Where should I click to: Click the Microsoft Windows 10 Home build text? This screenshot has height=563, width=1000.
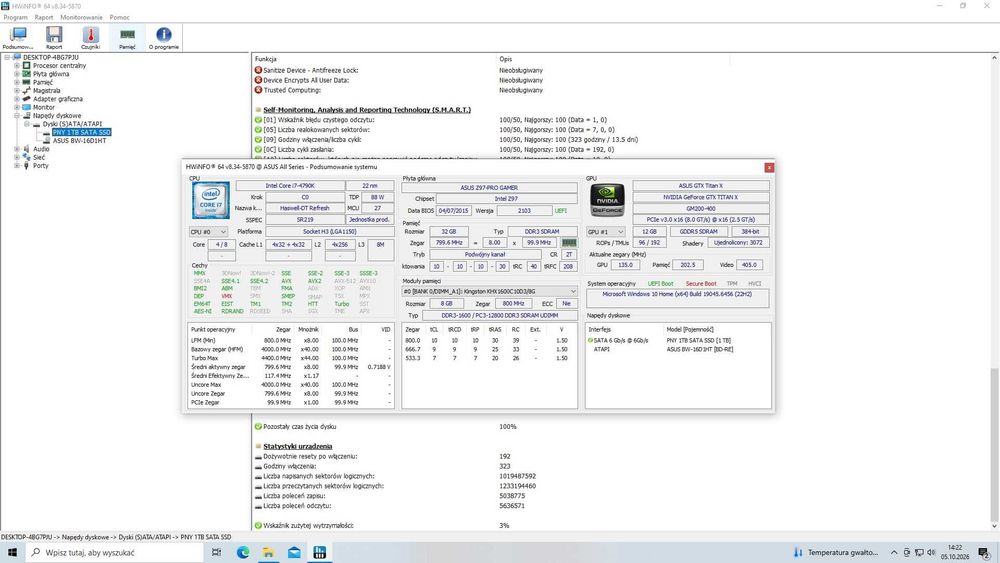[677, 294]
